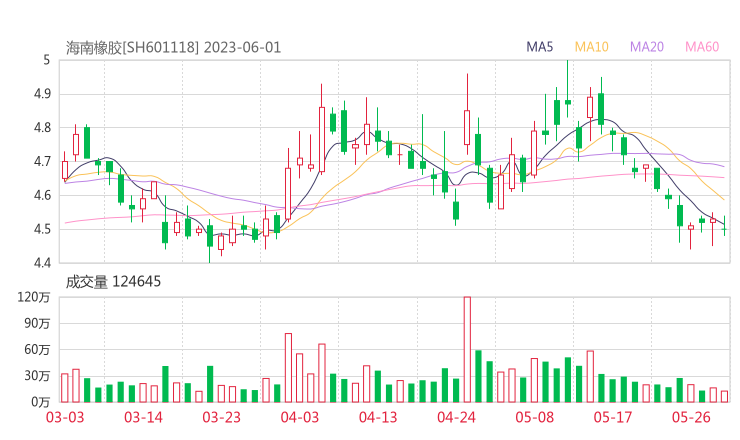Click the 04-13 date axis label

(x=378, y=417)
